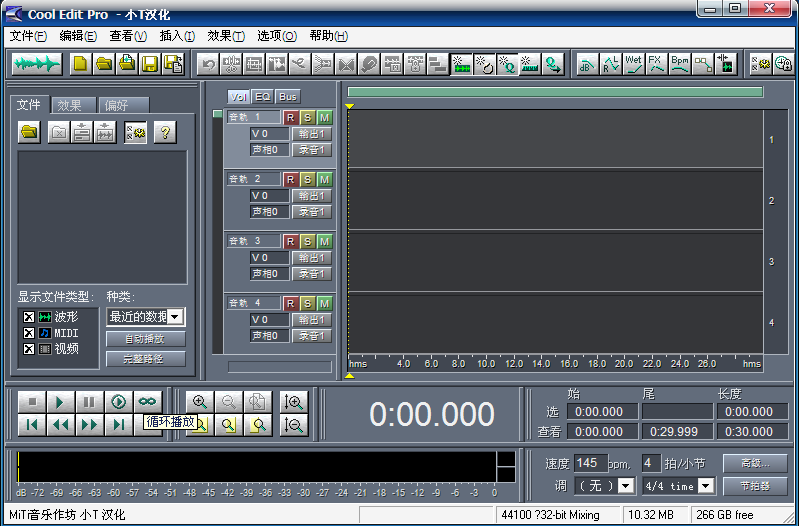Click the rewind transport button
Screen dimensions: 799x526
[x=61, y=425]
